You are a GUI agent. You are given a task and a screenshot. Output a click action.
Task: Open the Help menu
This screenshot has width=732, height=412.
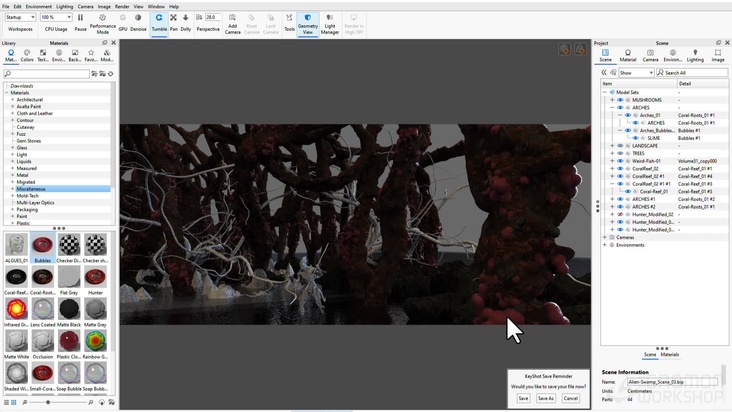point(174,7)
